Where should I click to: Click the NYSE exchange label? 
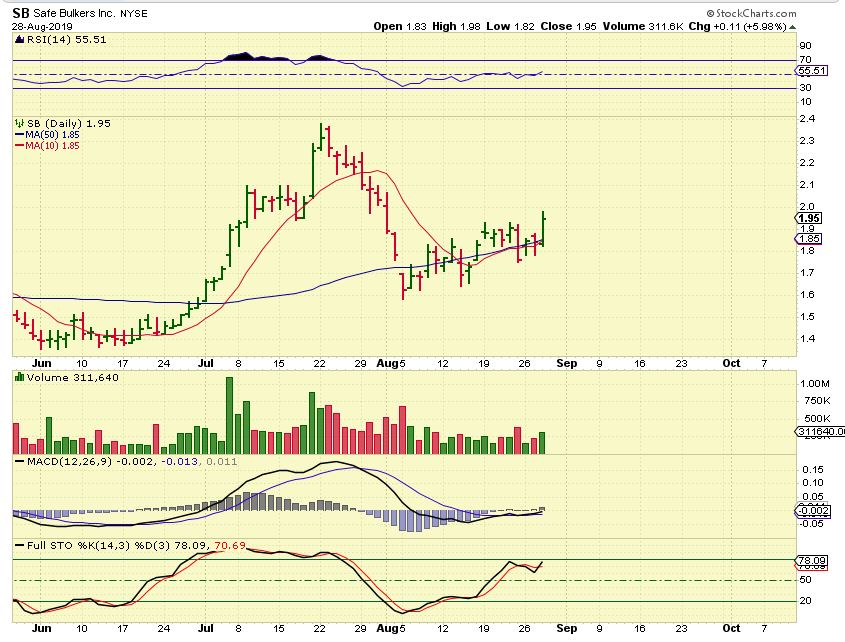134,13
